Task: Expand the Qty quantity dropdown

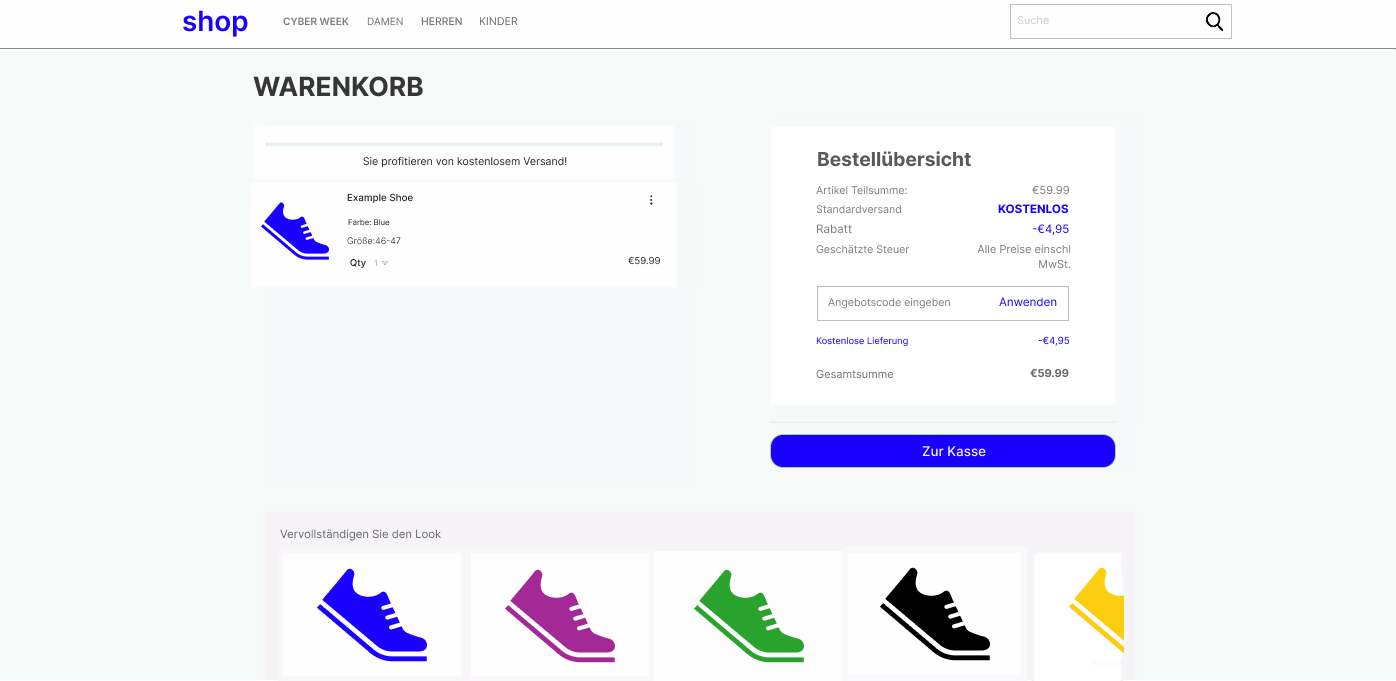Action: (381, 263)
